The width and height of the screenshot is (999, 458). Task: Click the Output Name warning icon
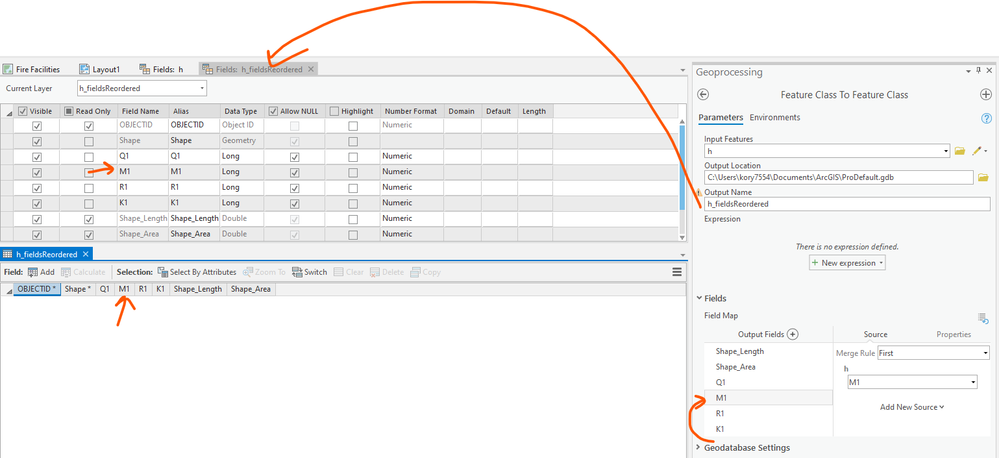(x=699, y=192)
